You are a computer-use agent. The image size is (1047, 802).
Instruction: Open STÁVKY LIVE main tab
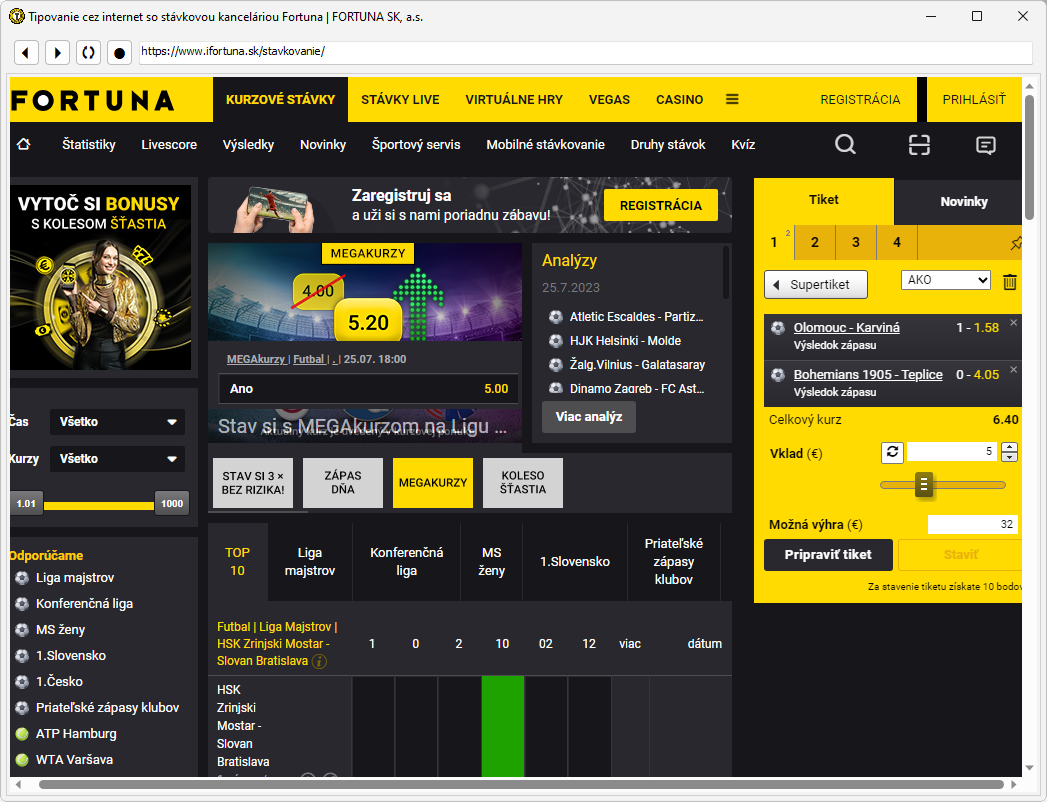pos(400,99)
